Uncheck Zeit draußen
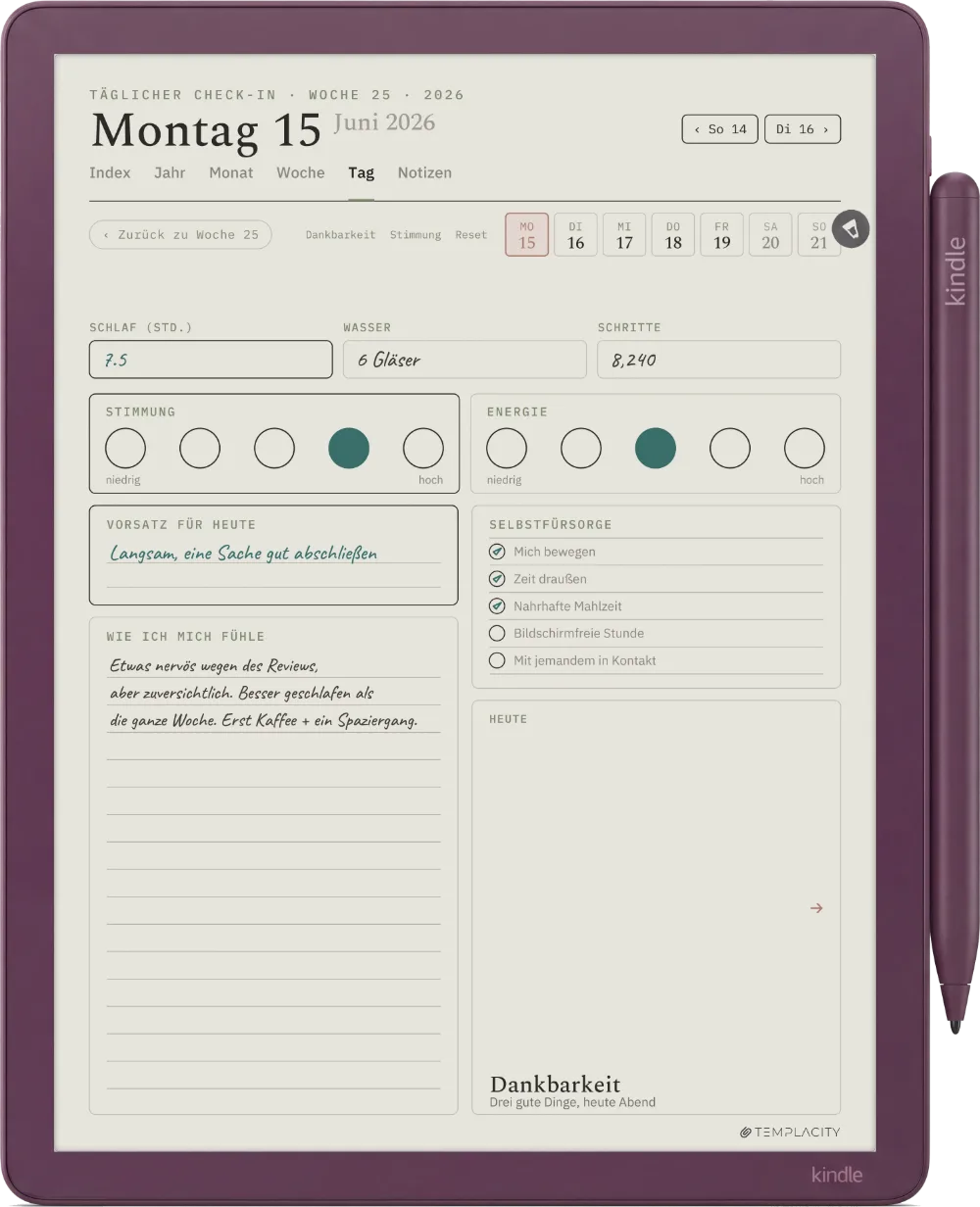This screenshot has height=1207, width=980. (497, 579)
